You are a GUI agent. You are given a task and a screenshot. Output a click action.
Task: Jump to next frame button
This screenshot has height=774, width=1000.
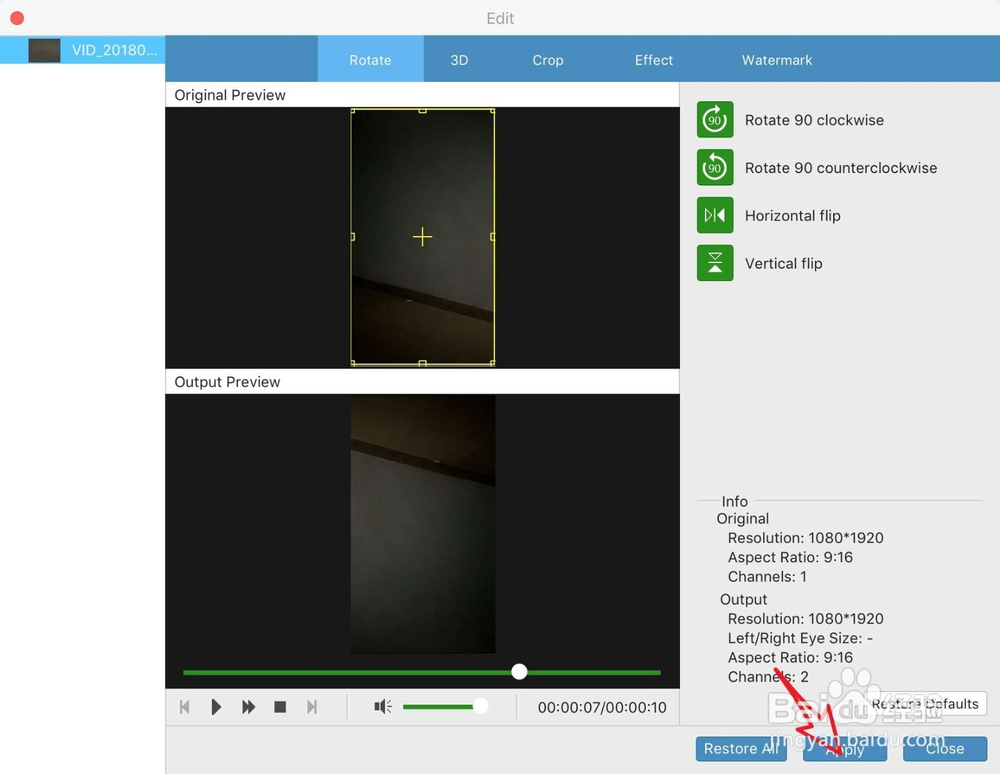coord(312,707)
